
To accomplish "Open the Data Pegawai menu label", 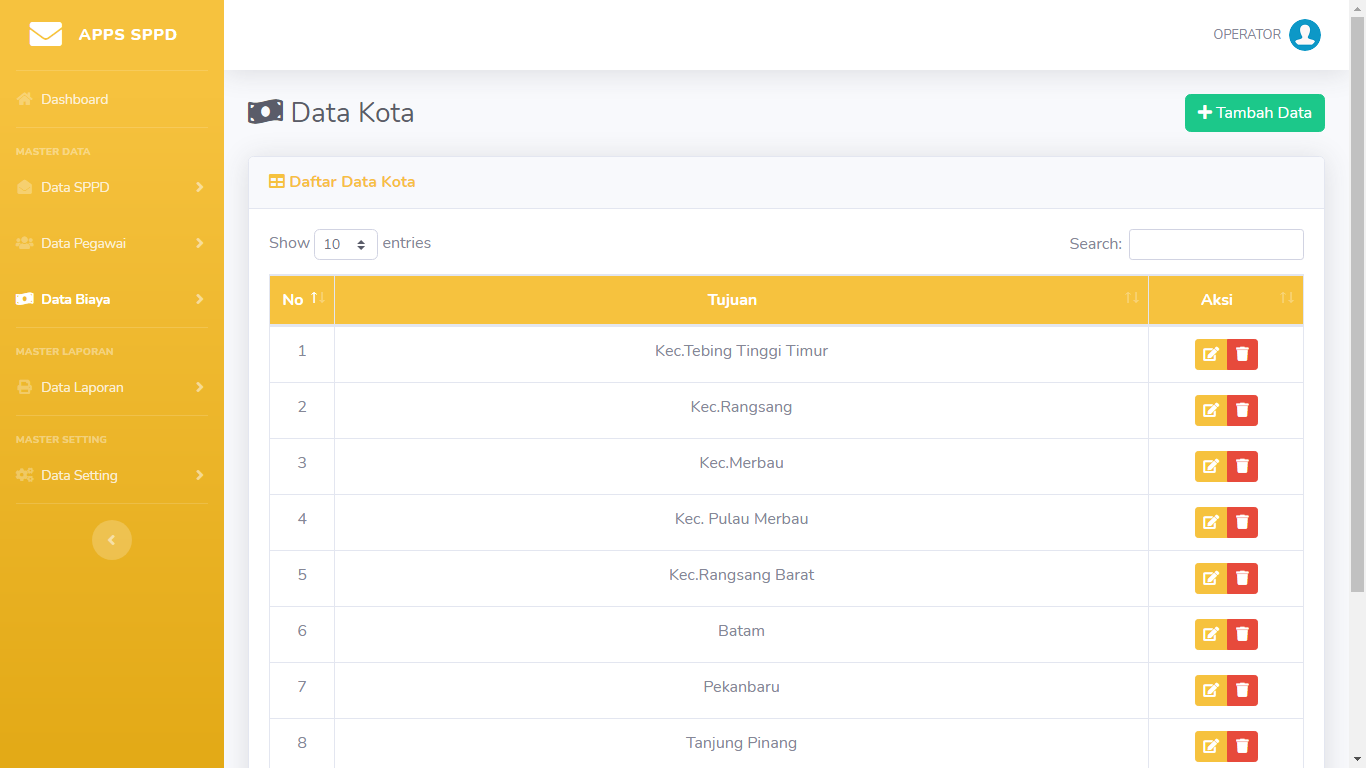I will [83, 243].
